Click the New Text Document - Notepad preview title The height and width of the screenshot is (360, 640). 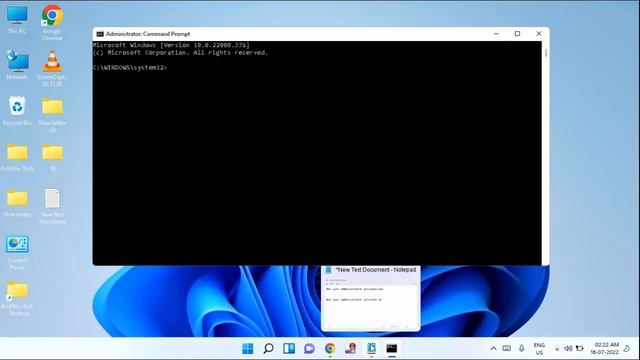[x=376, y=270]
